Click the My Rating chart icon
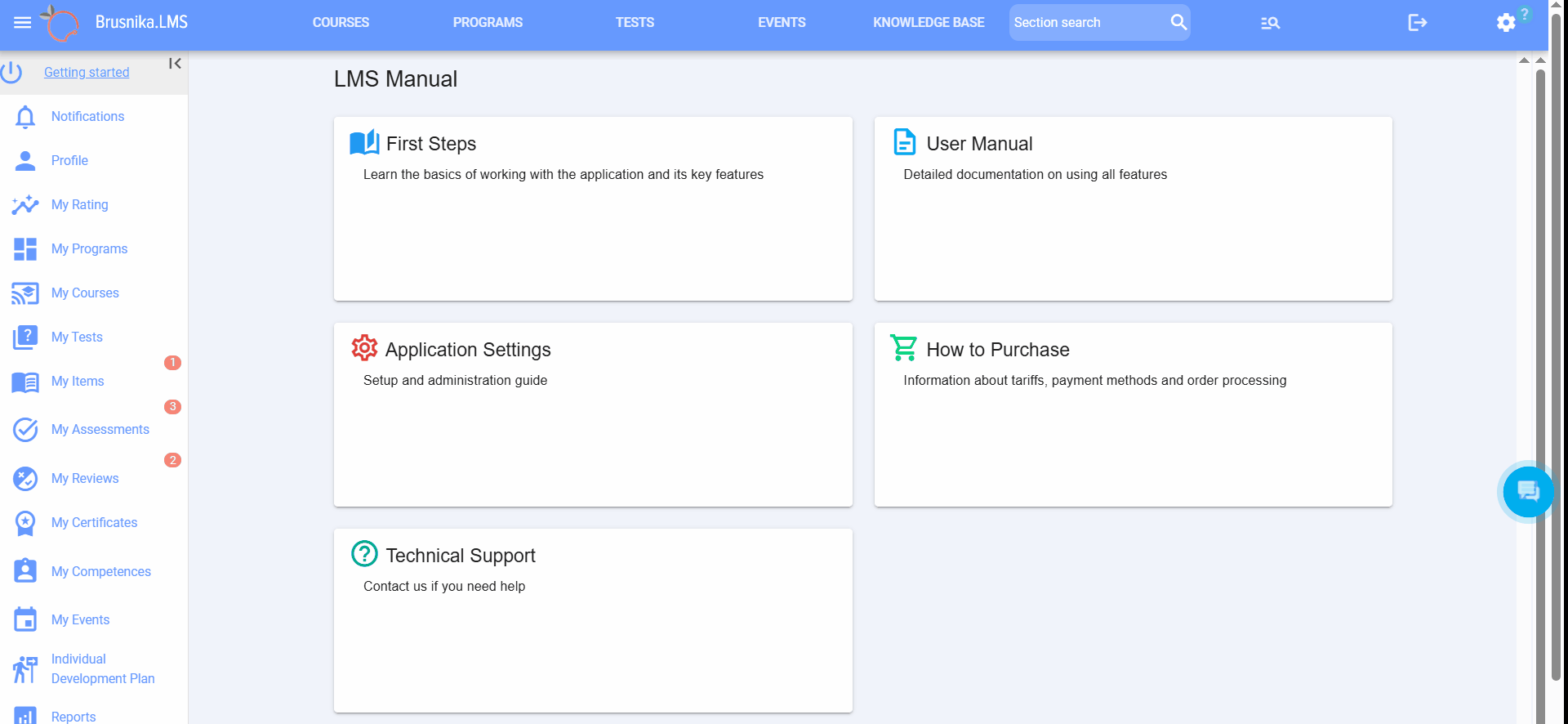The image size is (1568, 724). pos(25,205)
